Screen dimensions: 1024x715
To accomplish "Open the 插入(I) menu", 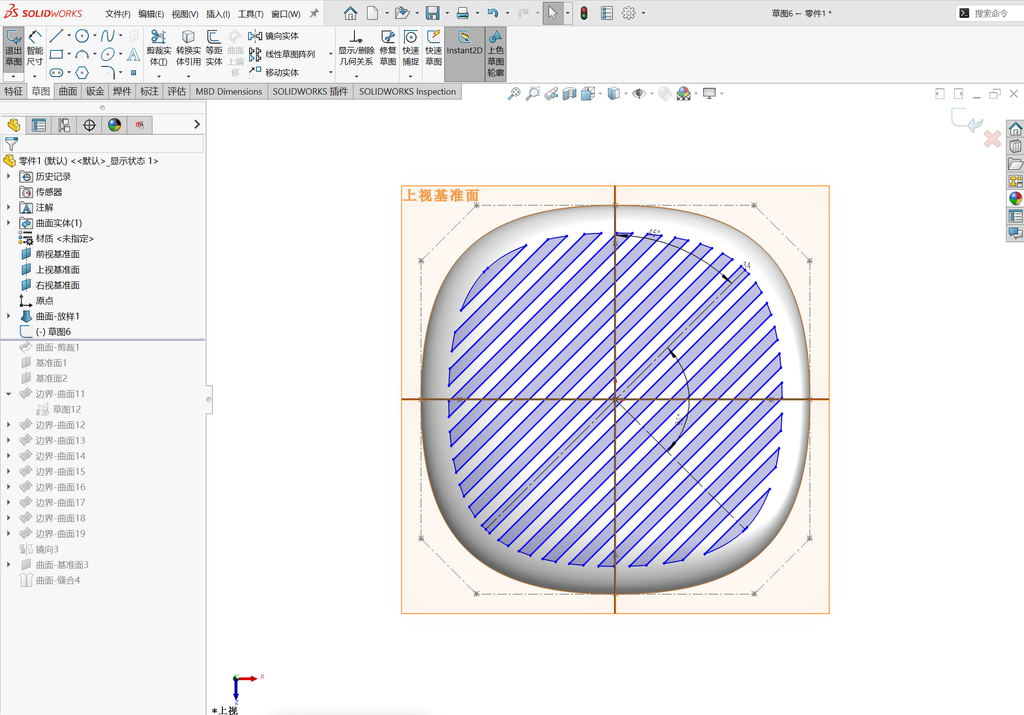I will coord(217,14).
